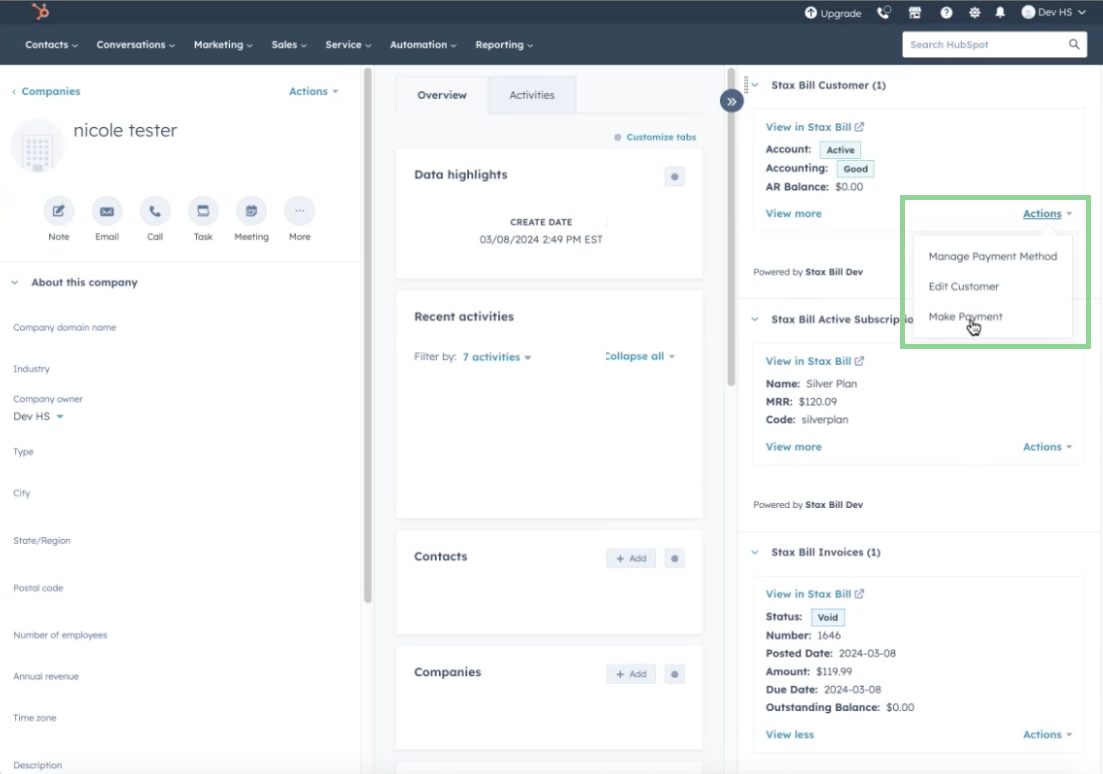Open the Service menu
This screenshot has height=774, width=1103.
[348, 44]
